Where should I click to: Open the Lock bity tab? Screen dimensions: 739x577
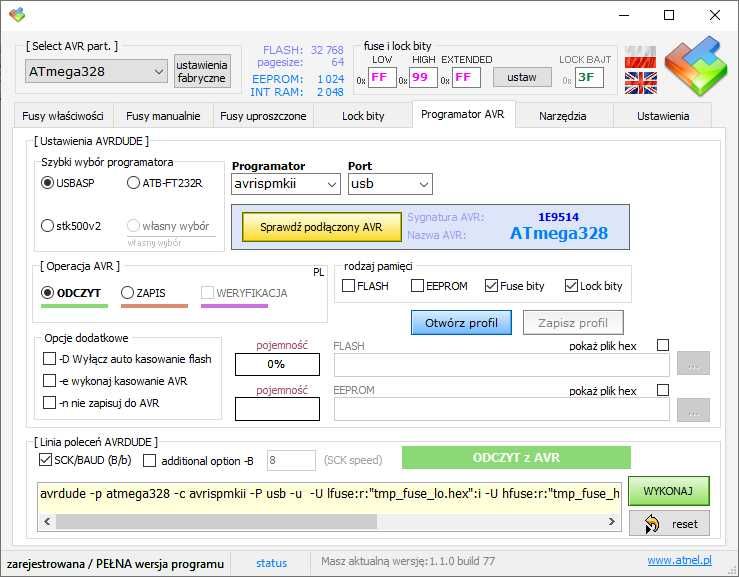pos(363,116)
